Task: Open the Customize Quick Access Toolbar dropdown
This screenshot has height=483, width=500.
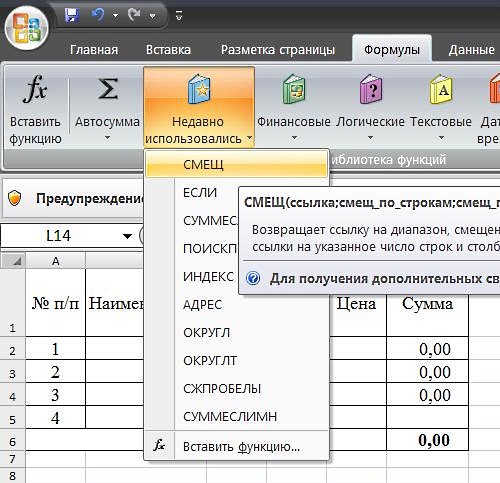Action: [179, 15]
